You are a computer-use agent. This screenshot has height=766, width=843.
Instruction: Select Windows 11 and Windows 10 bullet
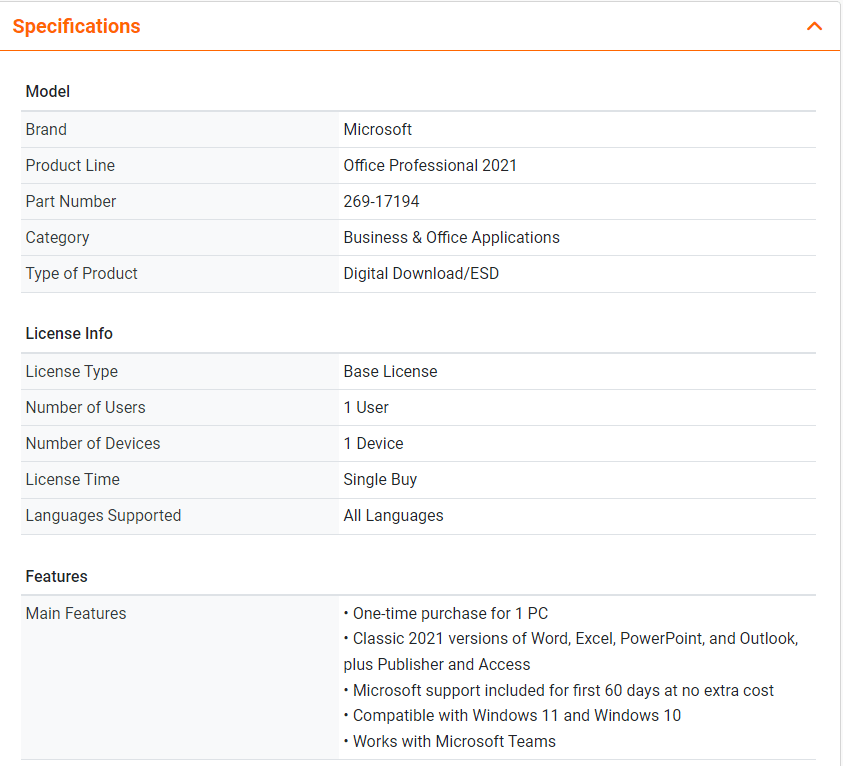click(512, 715)
